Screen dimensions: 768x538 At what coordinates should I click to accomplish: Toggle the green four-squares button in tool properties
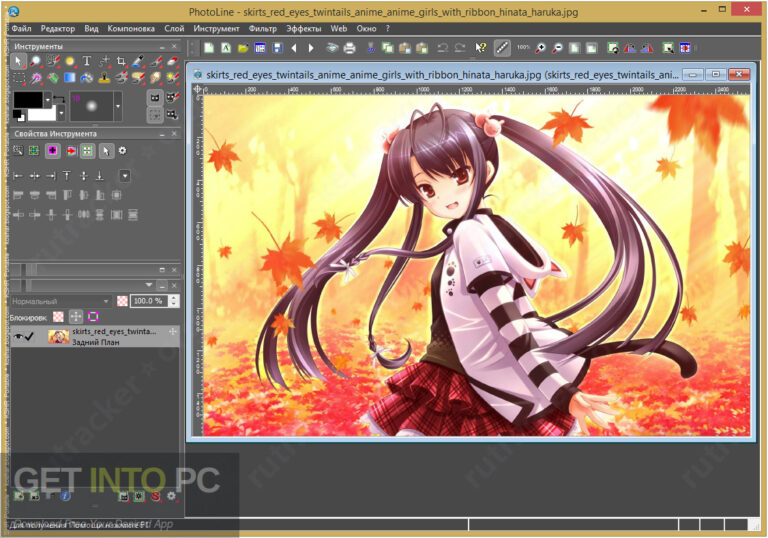coord(87,151)
